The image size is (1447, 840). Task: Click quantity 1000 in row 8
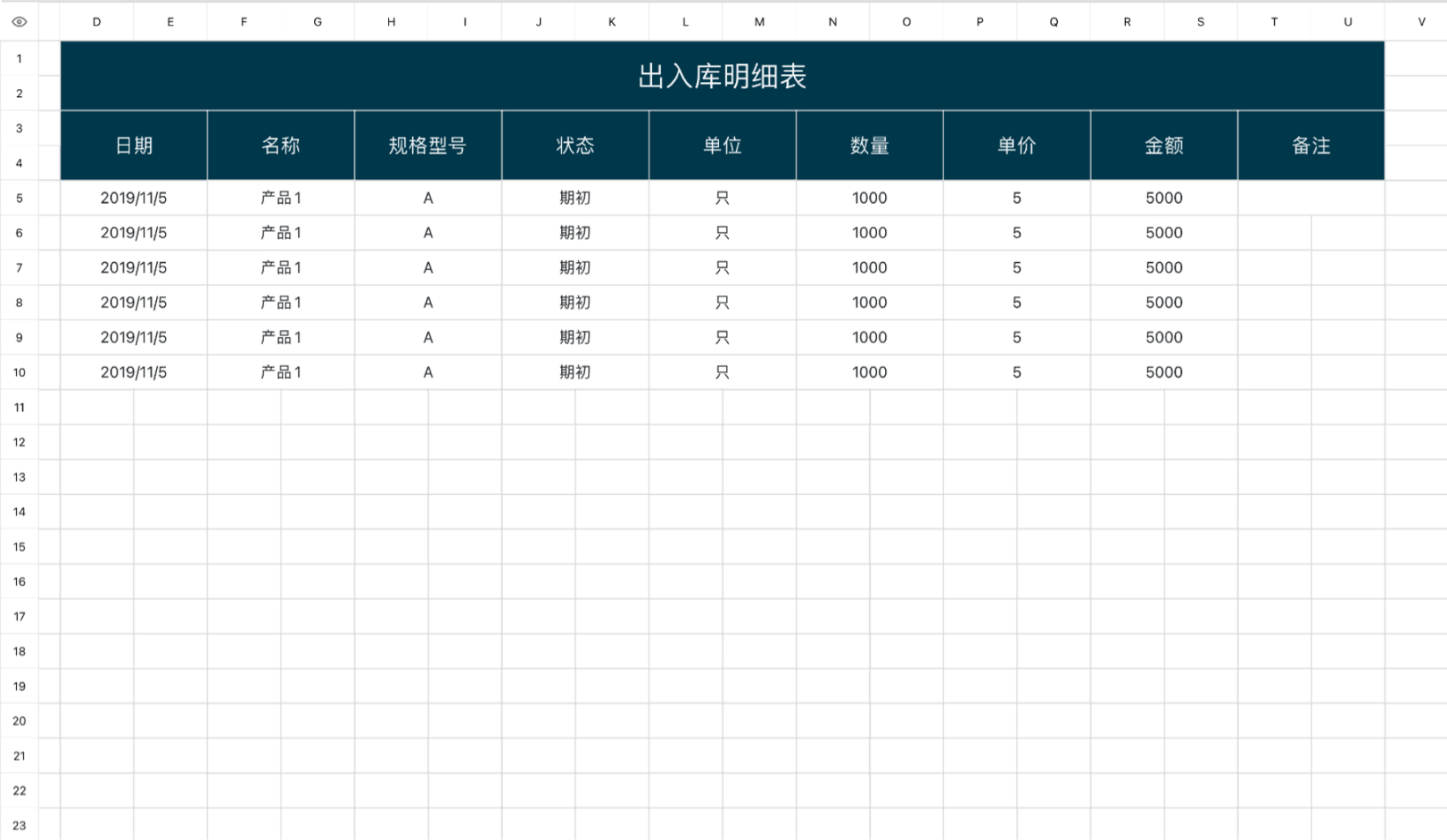click(x=870, y=303)
